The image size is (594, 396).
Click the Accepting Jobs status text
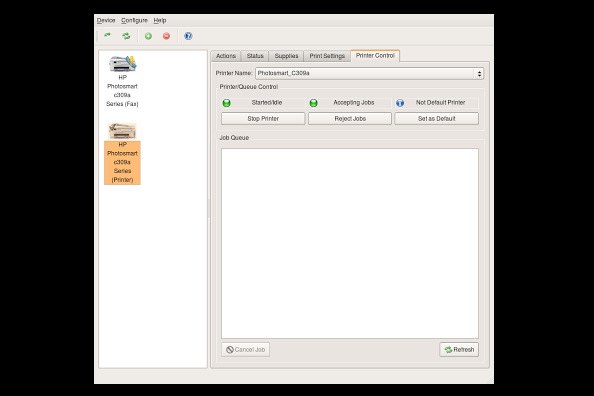[x=353, y=103]
